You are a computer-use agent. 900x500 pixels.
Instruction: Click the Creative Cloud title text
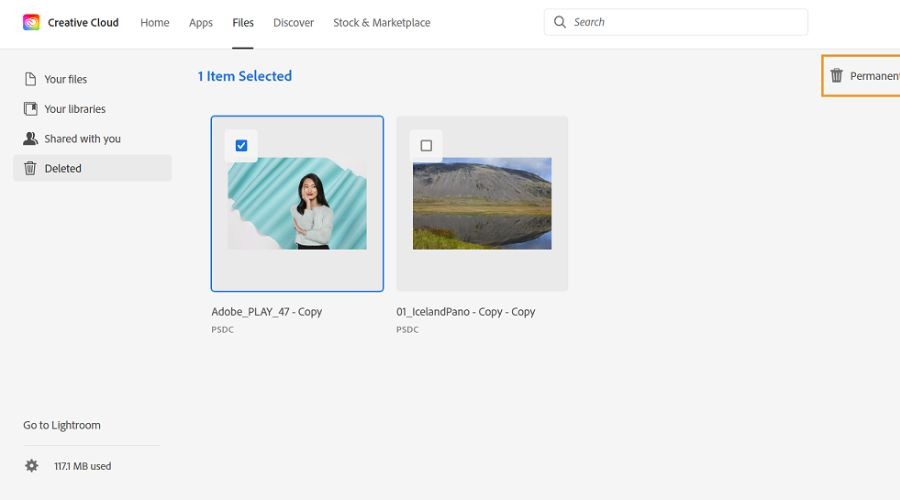83,23
